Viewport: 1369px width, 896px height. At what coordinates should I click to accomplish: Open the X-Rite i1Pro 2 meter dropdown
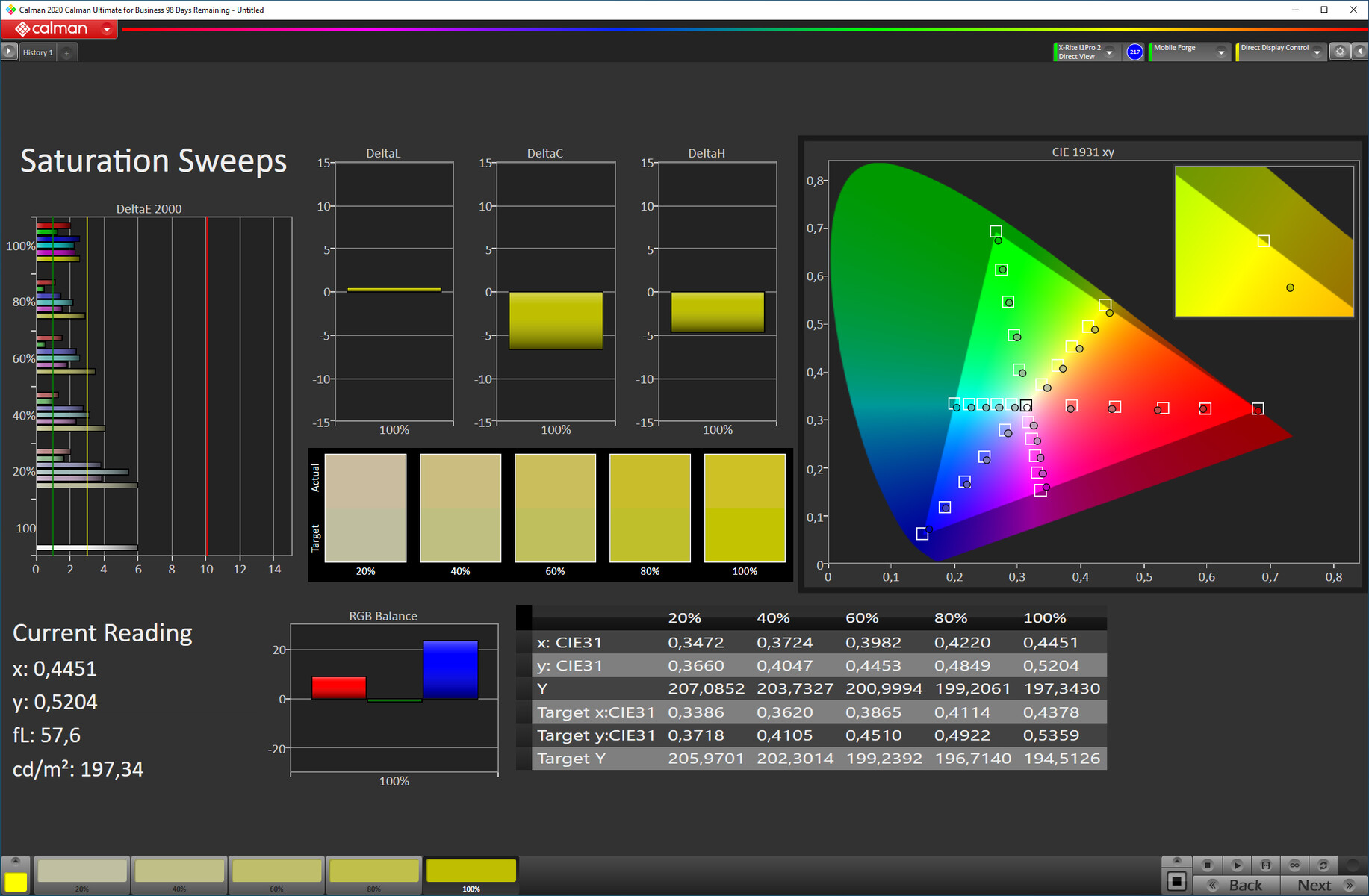tap(1109, 52)
